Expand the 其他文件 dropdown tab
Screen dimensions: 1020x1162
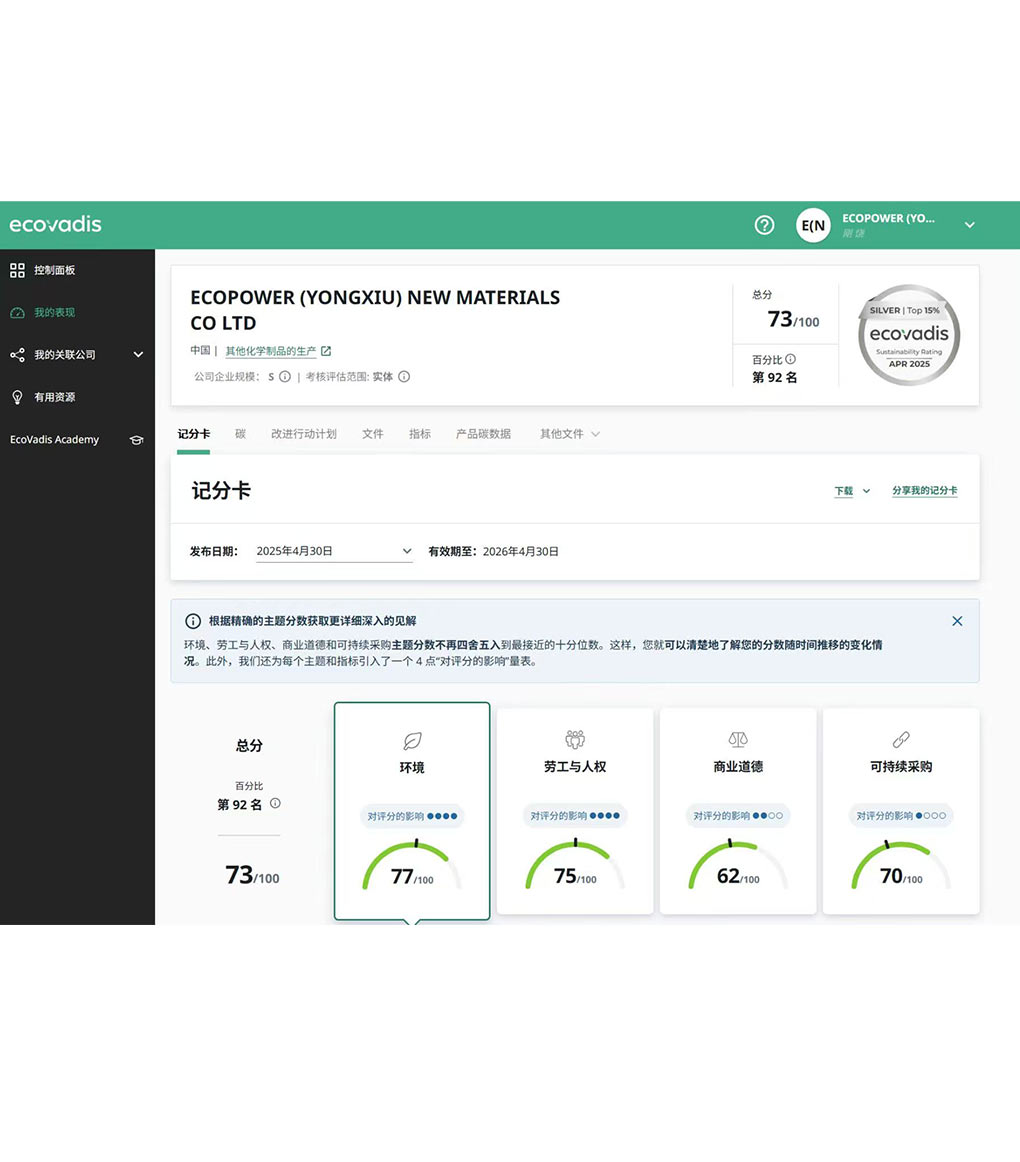(x=569, y=434)
